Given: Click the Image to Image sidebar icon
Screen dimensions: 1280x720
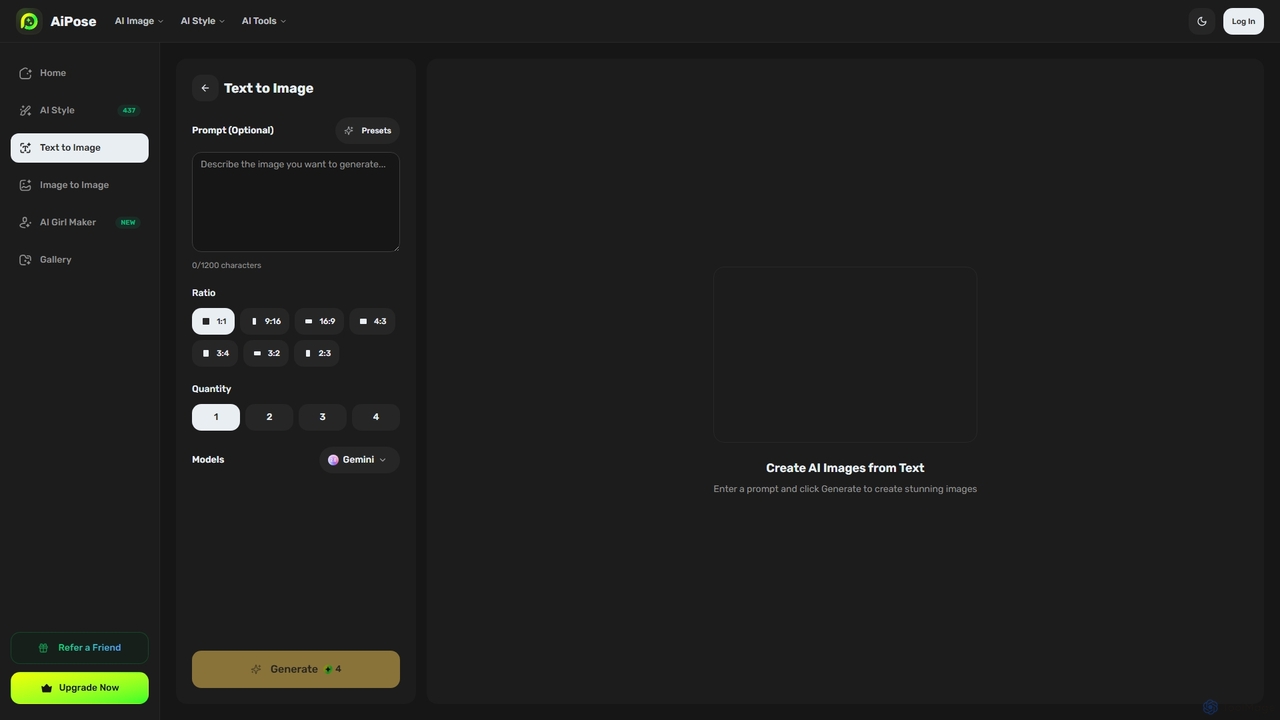Looking at the screenshot, I should [25, 185].
